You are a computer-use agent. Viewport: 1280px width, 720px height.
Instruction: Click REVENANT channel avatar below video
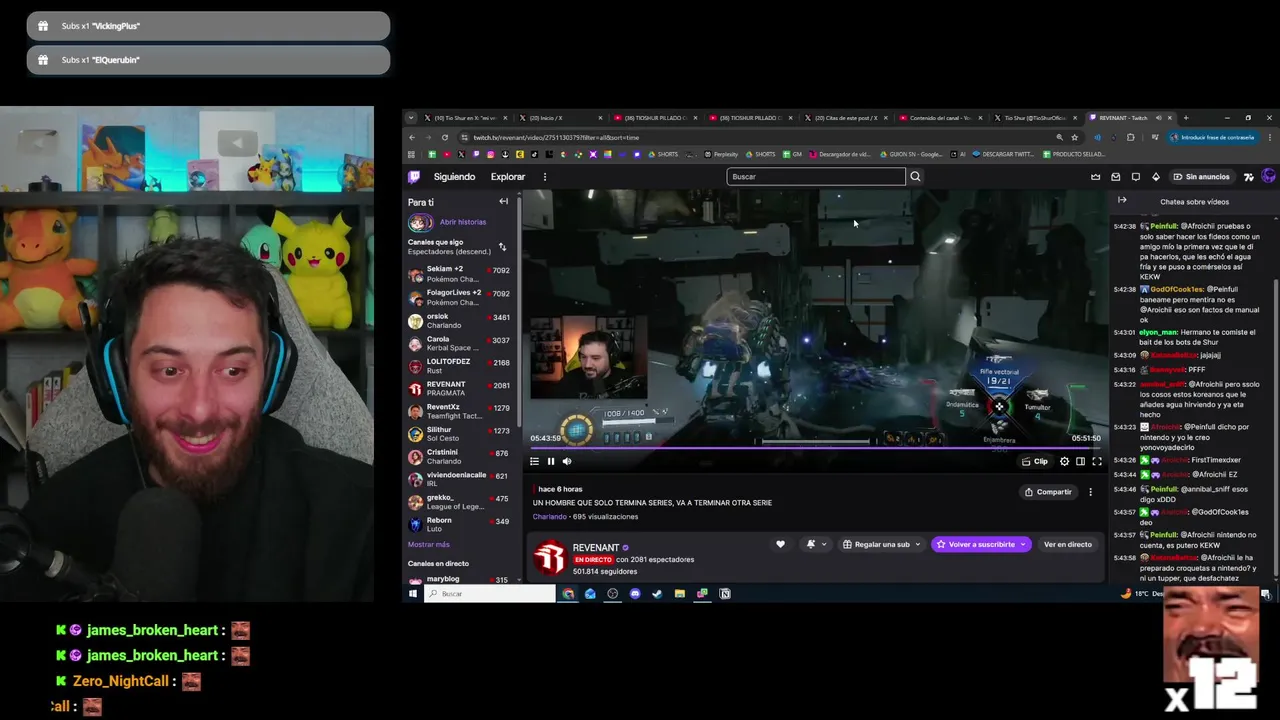(x=549, y=558)
